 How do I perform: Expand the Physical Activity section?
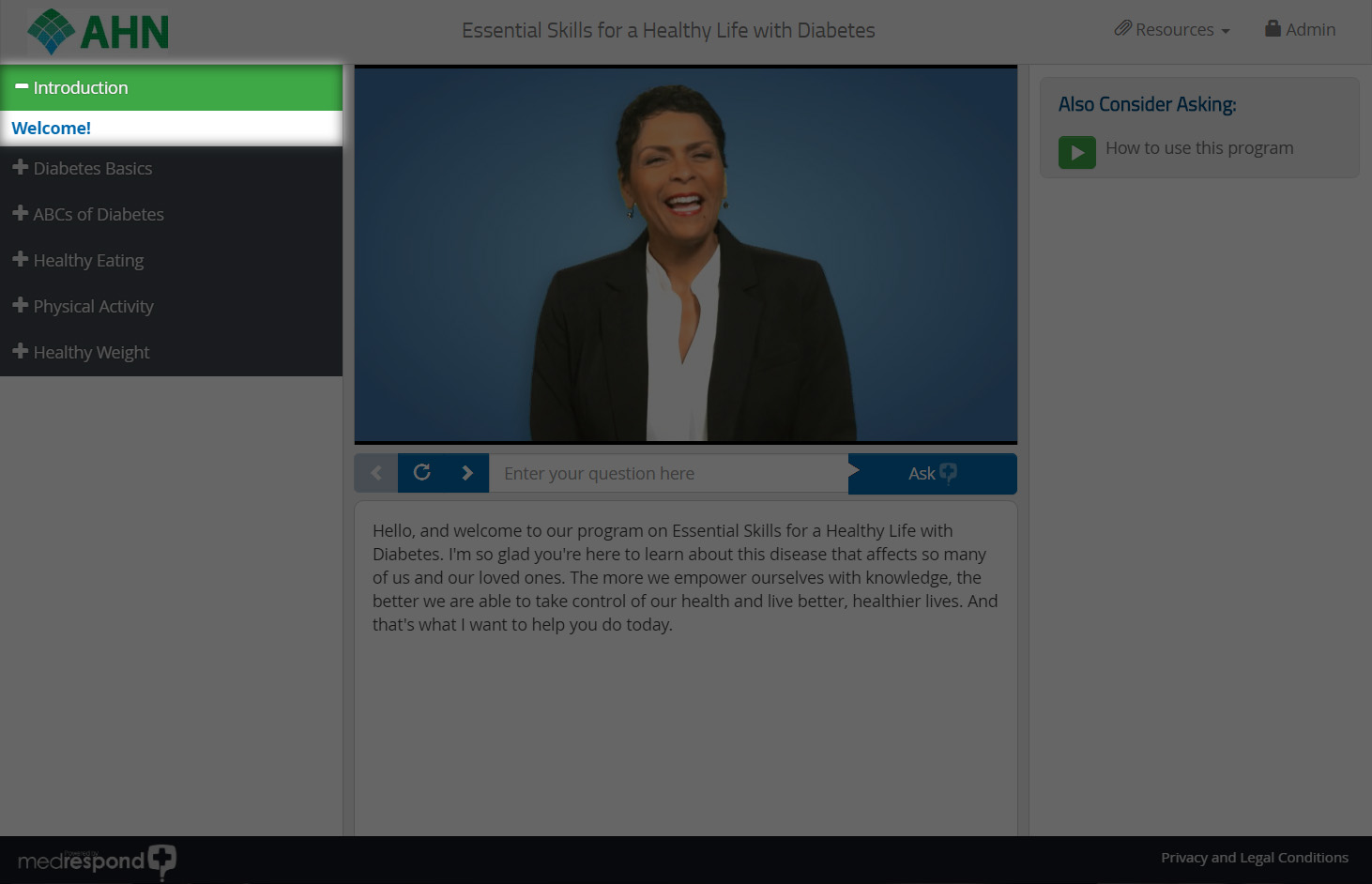click(93, 307)
